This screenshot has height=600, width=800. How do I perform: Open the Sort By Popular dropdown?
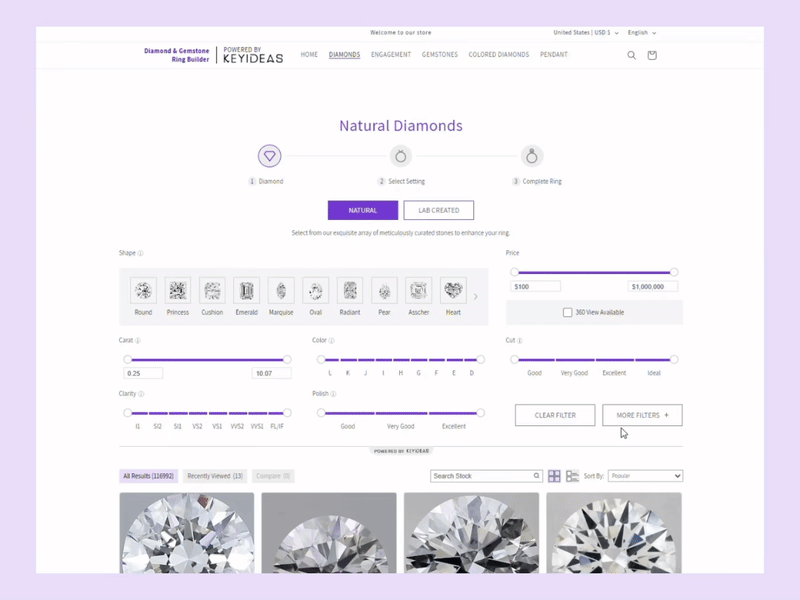coord(645,476)
